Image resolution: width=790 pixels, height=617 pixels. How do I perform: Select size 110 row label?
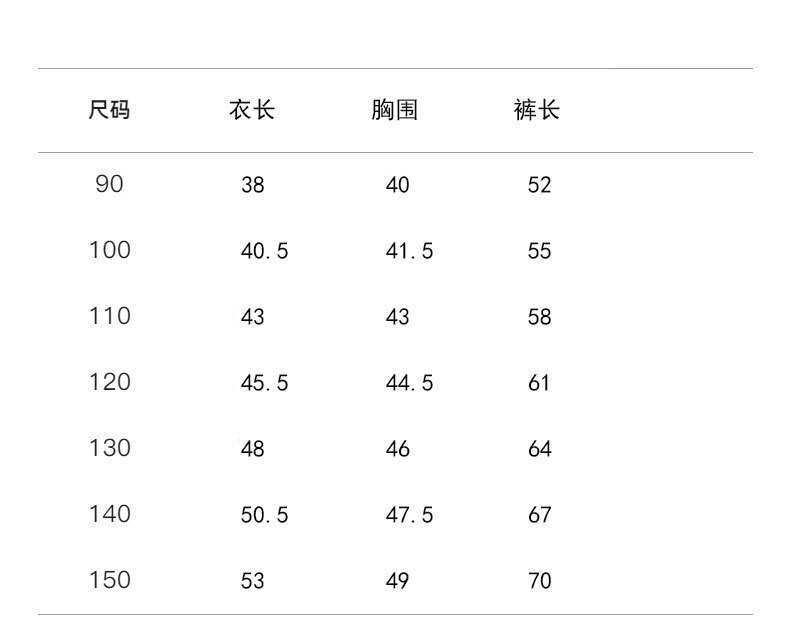pyautogui.click(x=109, y=316)
